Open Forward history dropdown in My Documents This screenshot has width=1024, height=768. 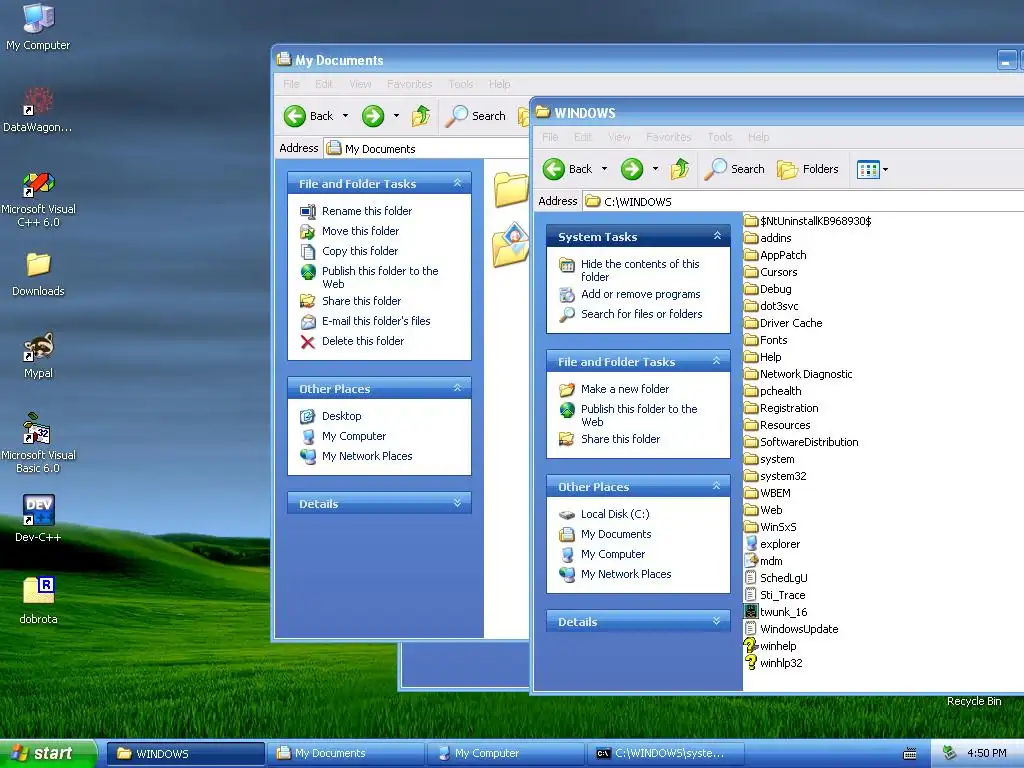point(396,116)
